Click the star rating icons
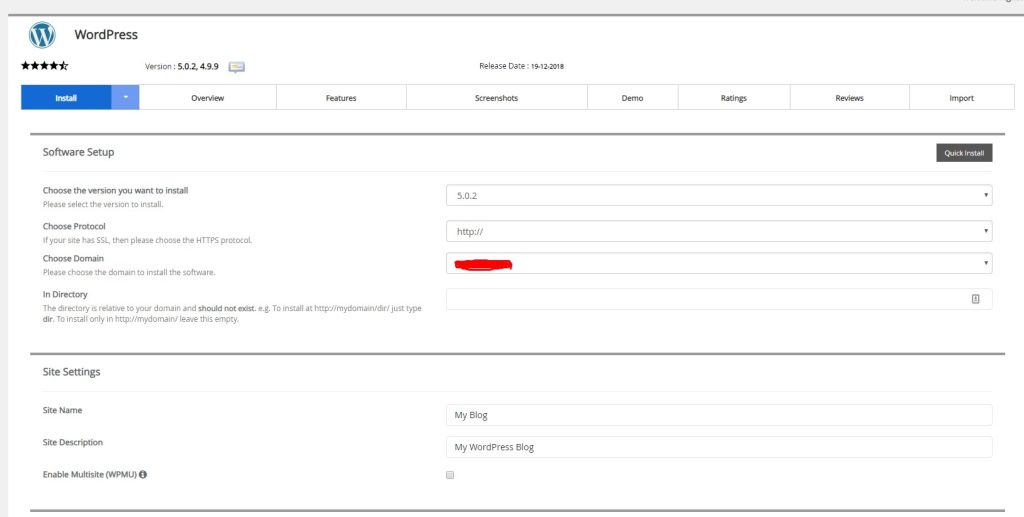The width and height of the screenshot is (1024, 517). (x=44, y=66)
